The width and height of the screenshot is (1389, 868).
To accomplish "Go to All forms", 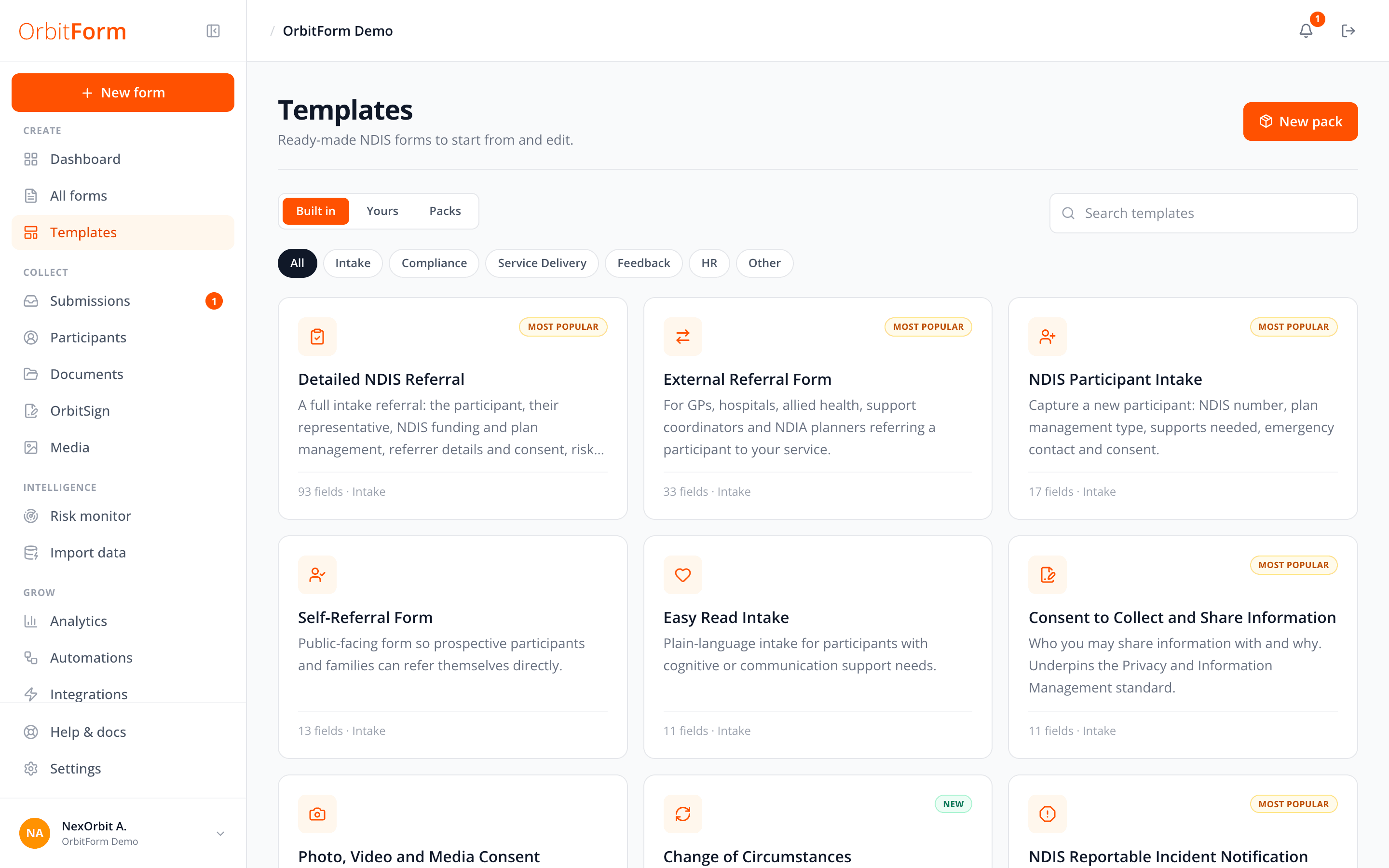I will click(123, 196).
